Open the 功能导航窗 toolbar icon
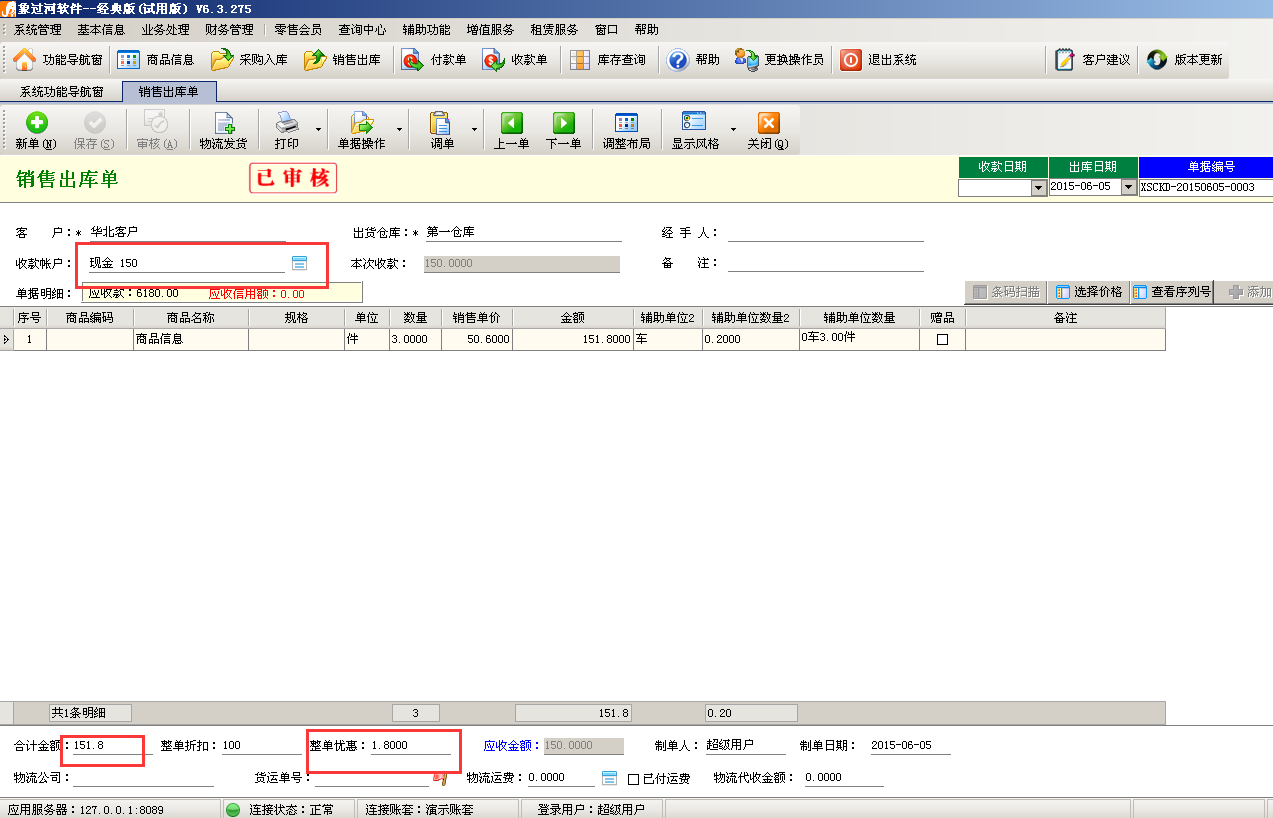The image size is (1273, 818). point(57,60)
